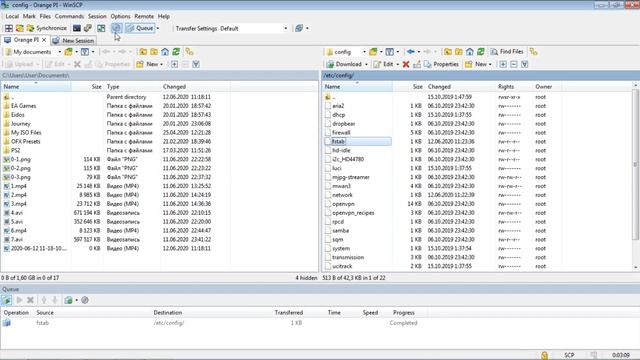This screenshot has width=640, height=360.
Task: Delete selected remote file with red X
Action: (x=406, y=64)
